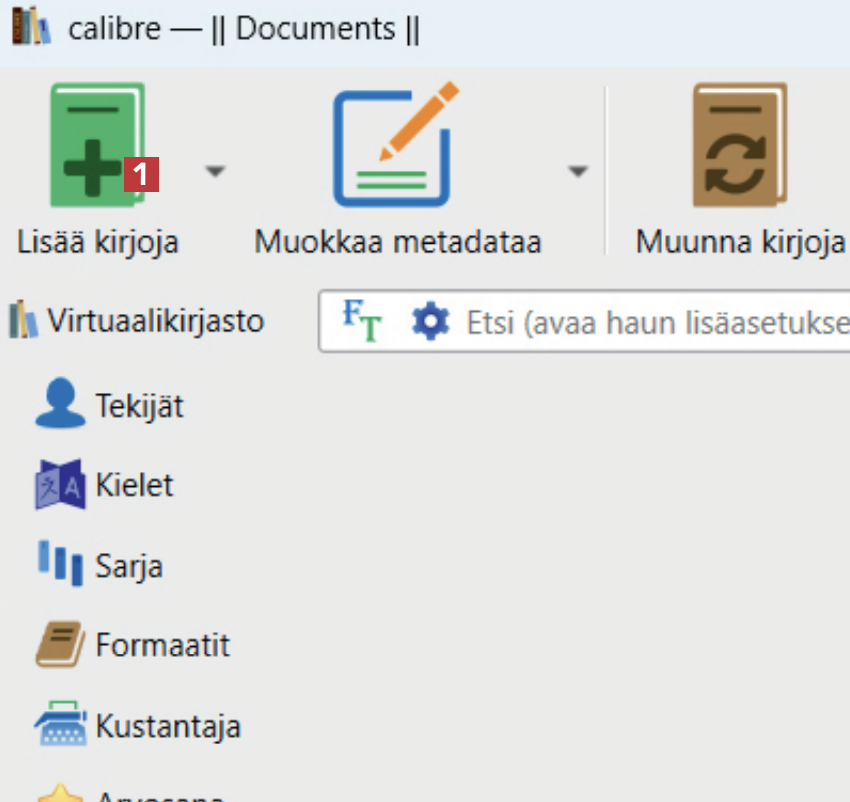Select Tekijät in the tag browser
The height and width of the screenshot is (802, 850).
[x=139, y=406]
